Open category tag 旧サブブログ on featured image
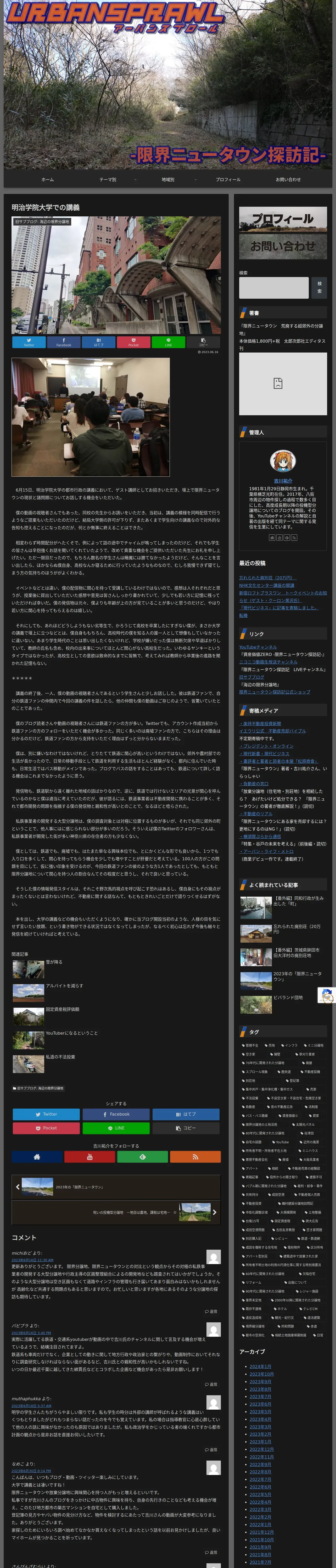This screenshot has height=1568, width=336. tap(43, 222)
